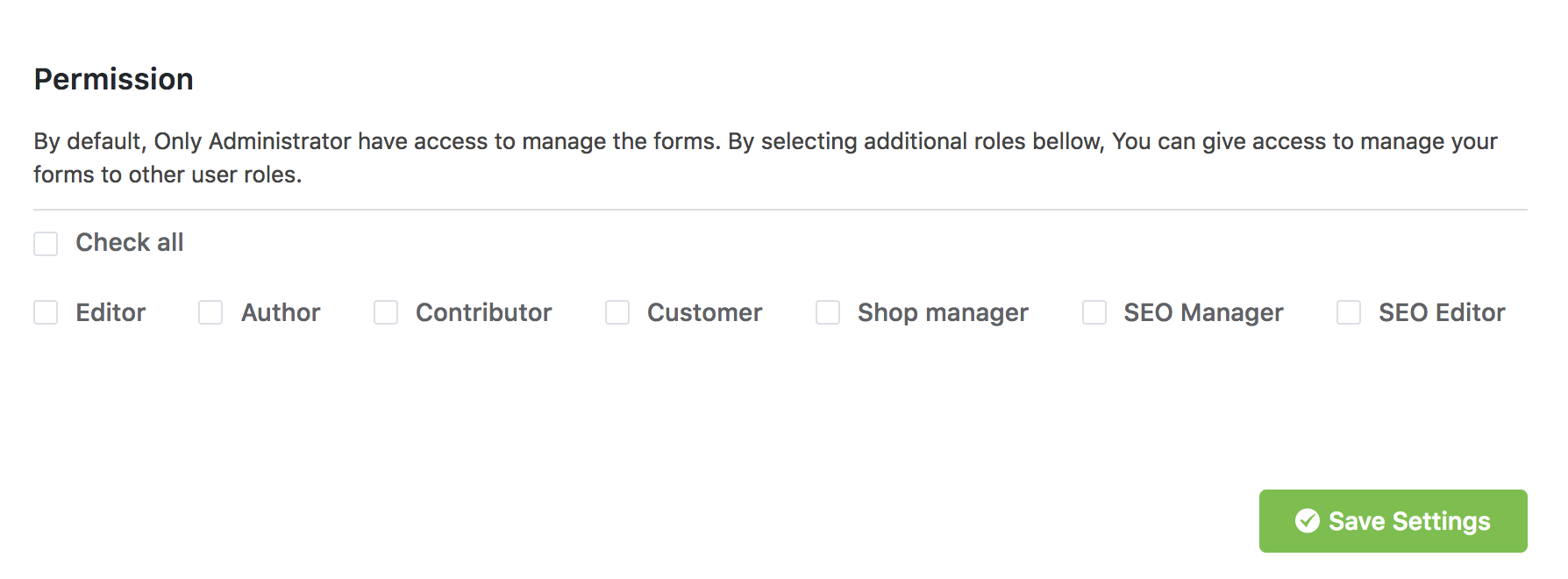Enable the Author role checkbox
The image size is (1568, 579).
[x=210, y=313]
